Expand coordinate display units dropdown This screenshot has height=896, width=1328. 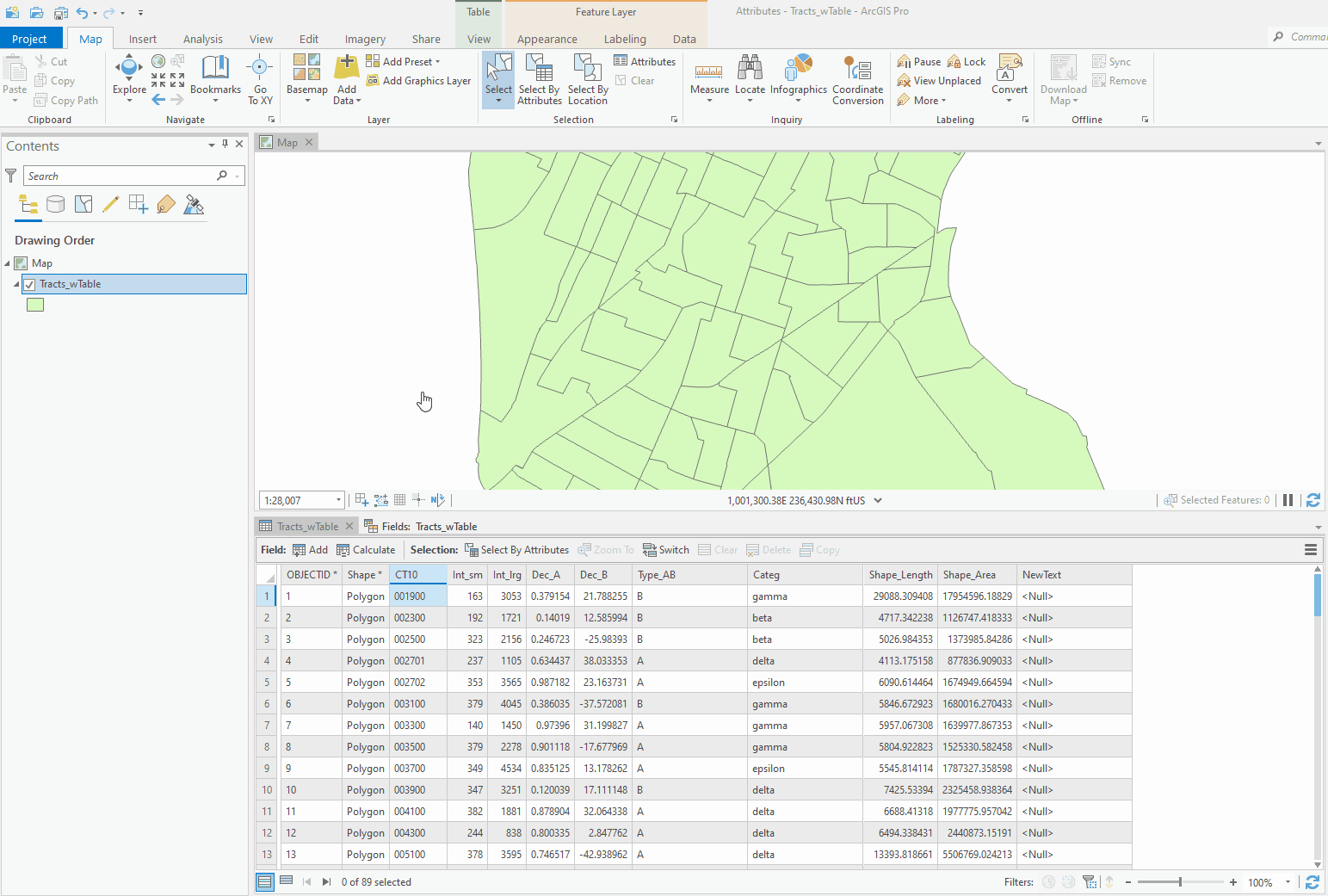pos(878,500)
